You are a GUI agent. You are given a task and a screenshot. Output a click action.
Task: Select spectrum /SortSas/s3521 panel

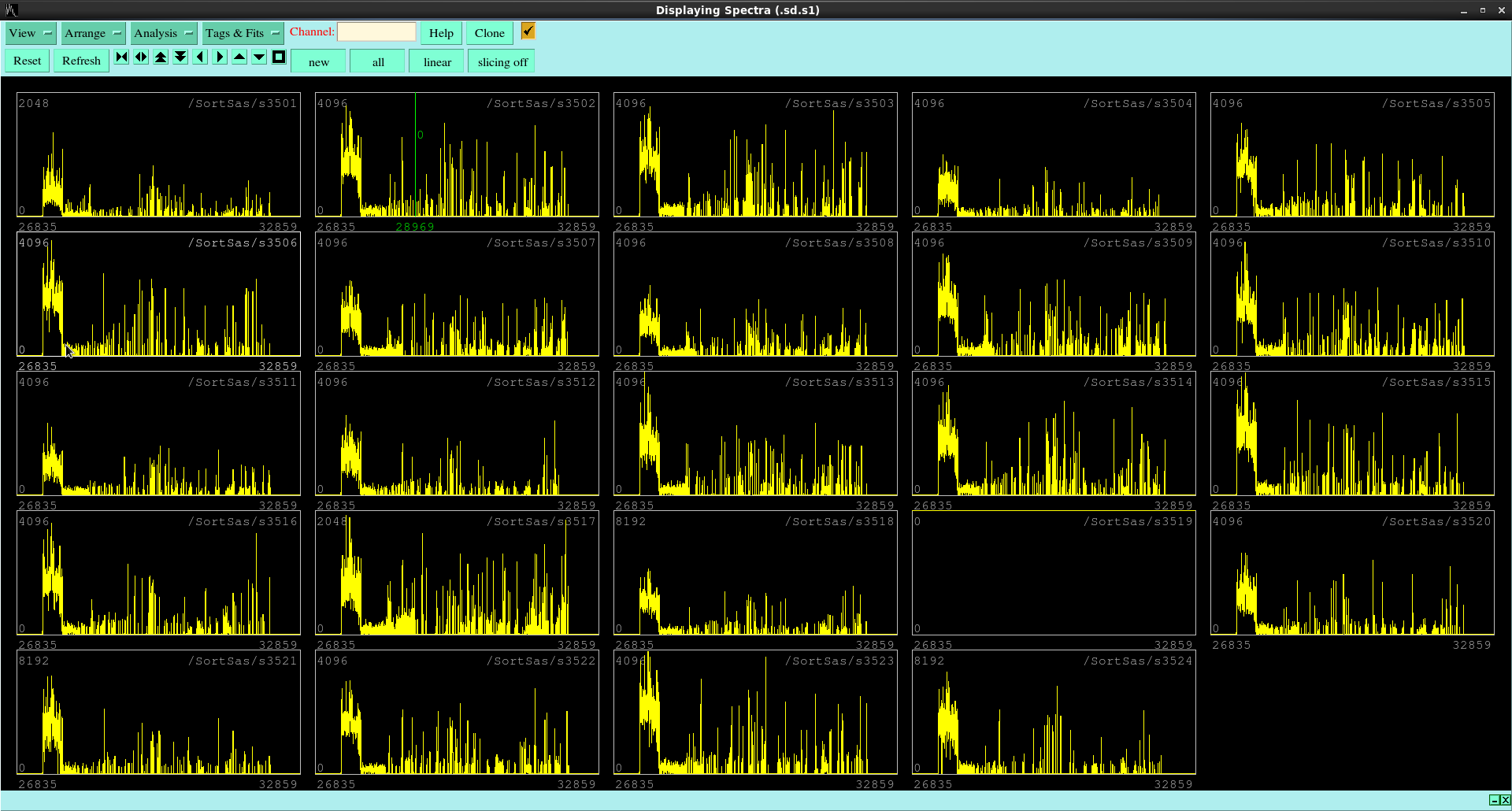click(158, 713)
